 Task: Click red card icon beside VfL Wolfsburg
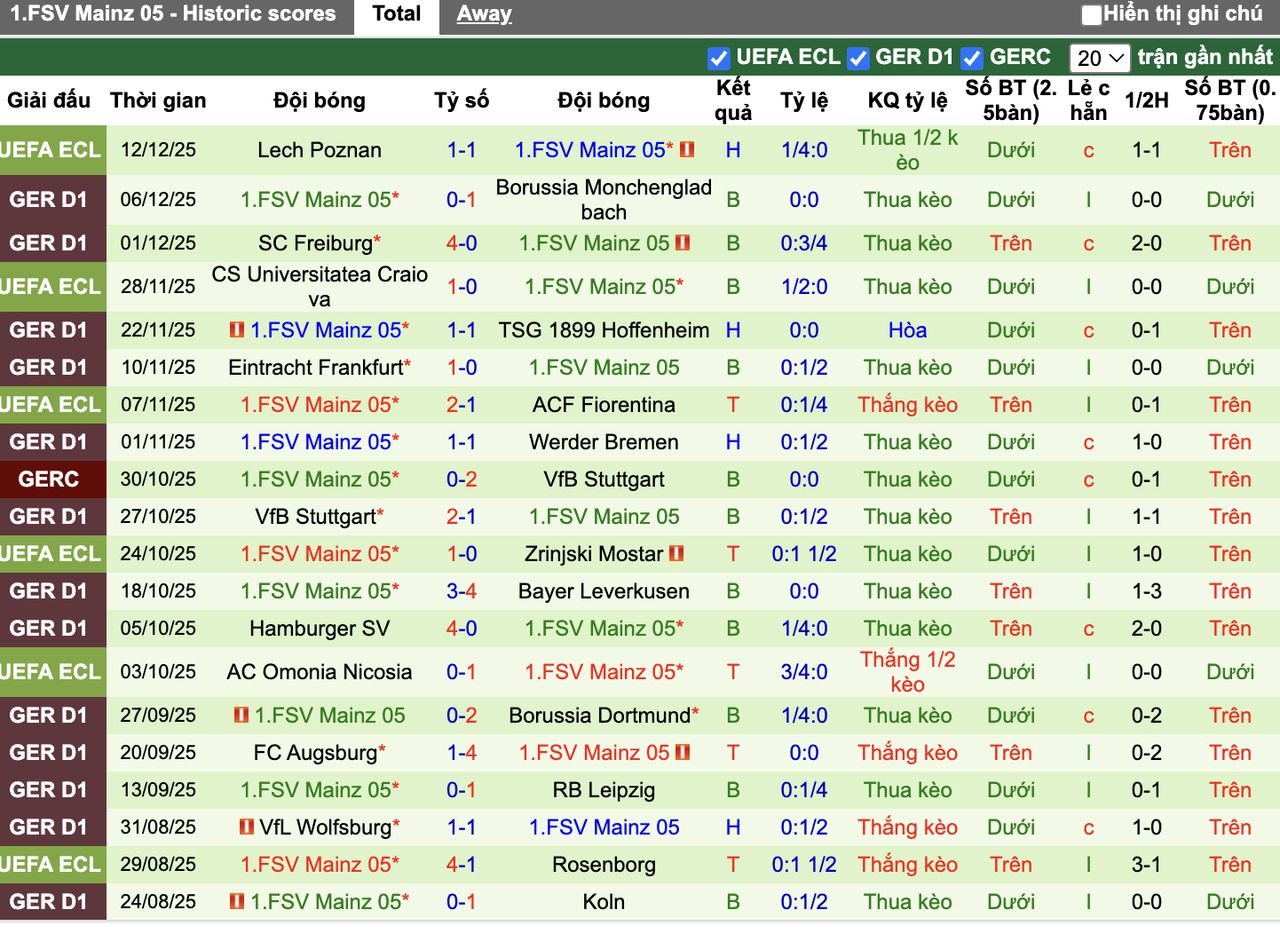coord(246,827)
